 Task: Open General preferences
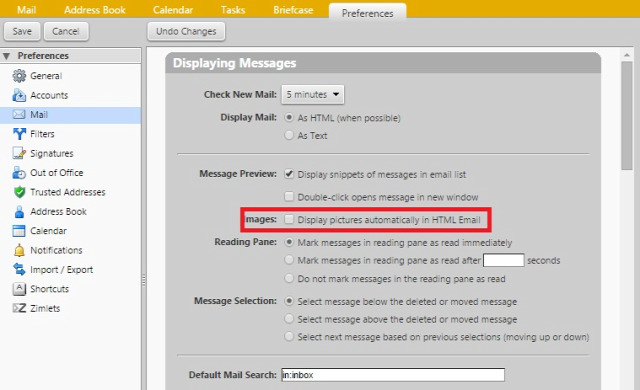46,76
